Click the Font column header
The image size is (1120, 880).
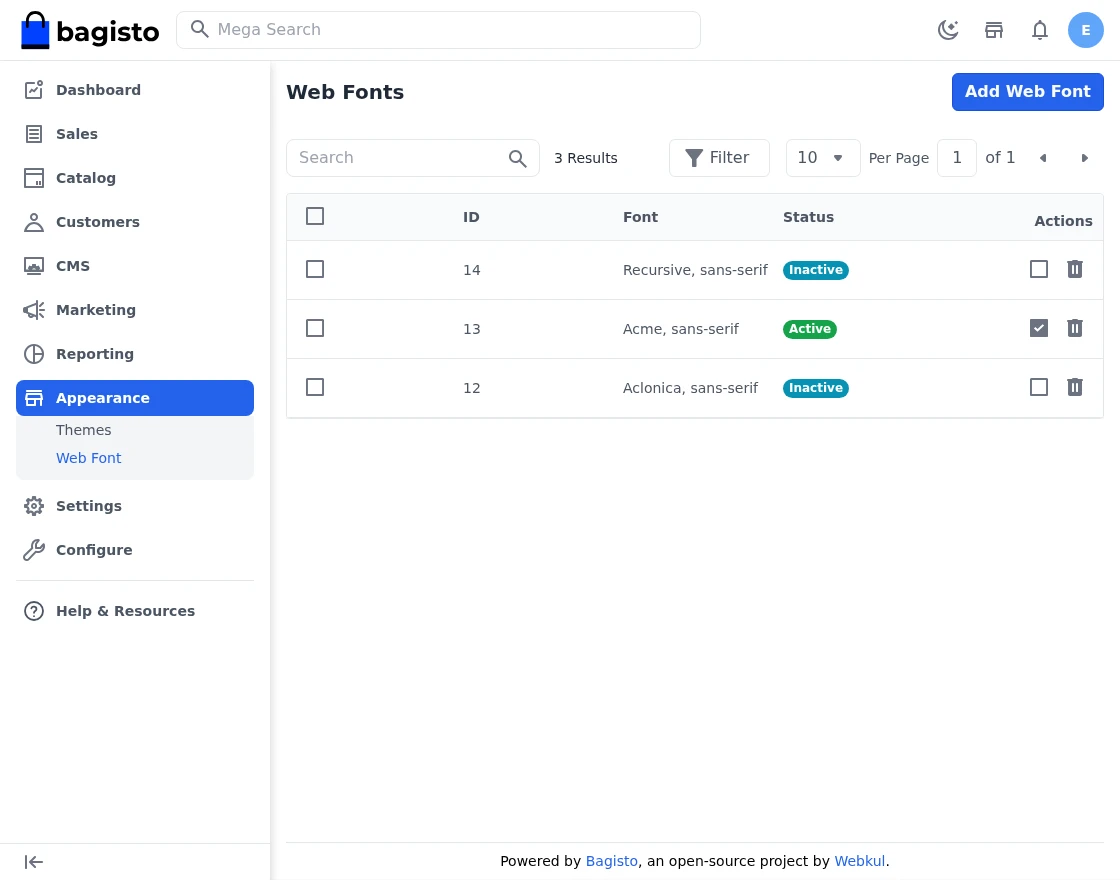click(x=640, y=217)
